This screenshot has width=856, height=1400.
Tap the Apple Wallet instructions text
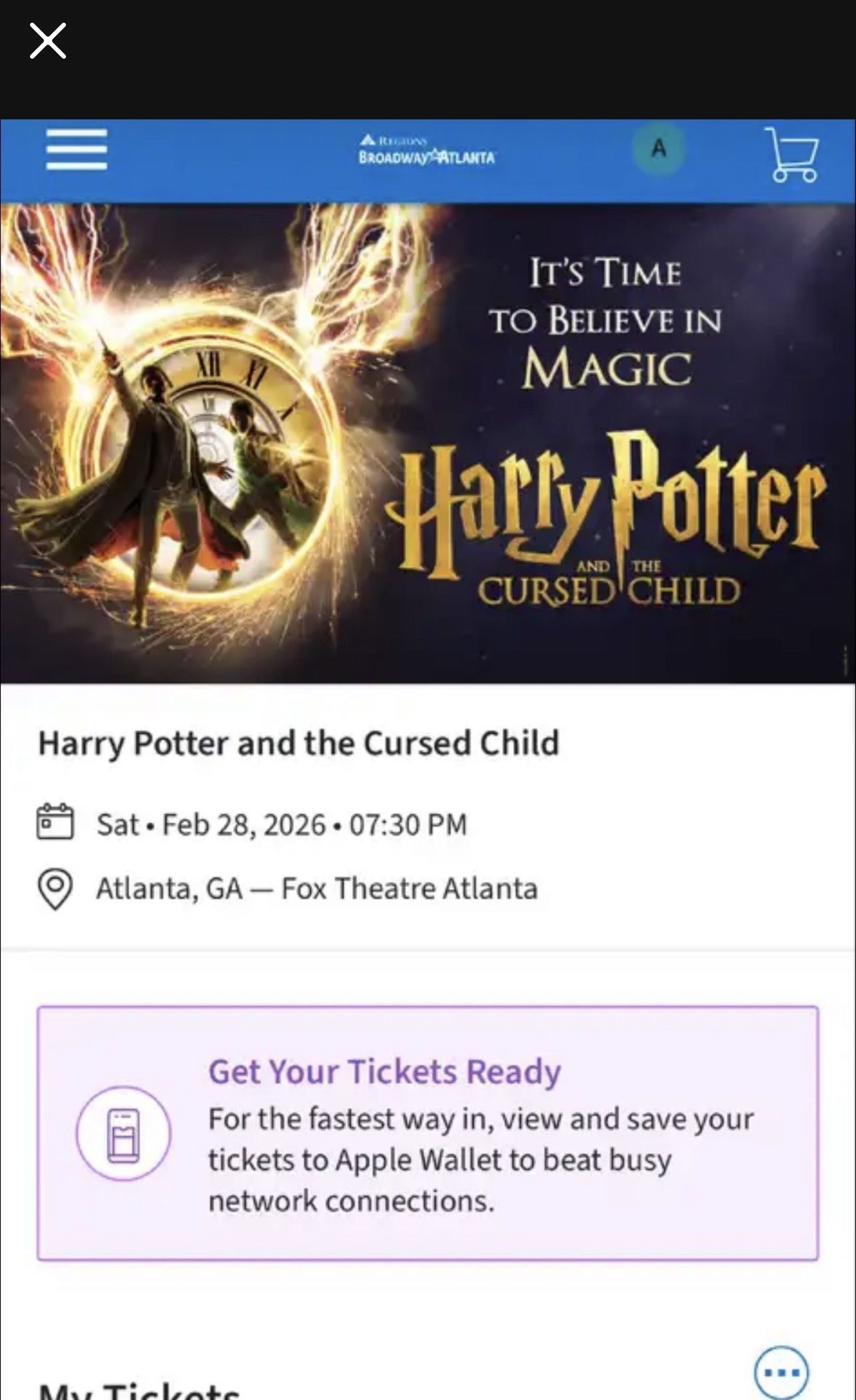(x=480, y=1160)
